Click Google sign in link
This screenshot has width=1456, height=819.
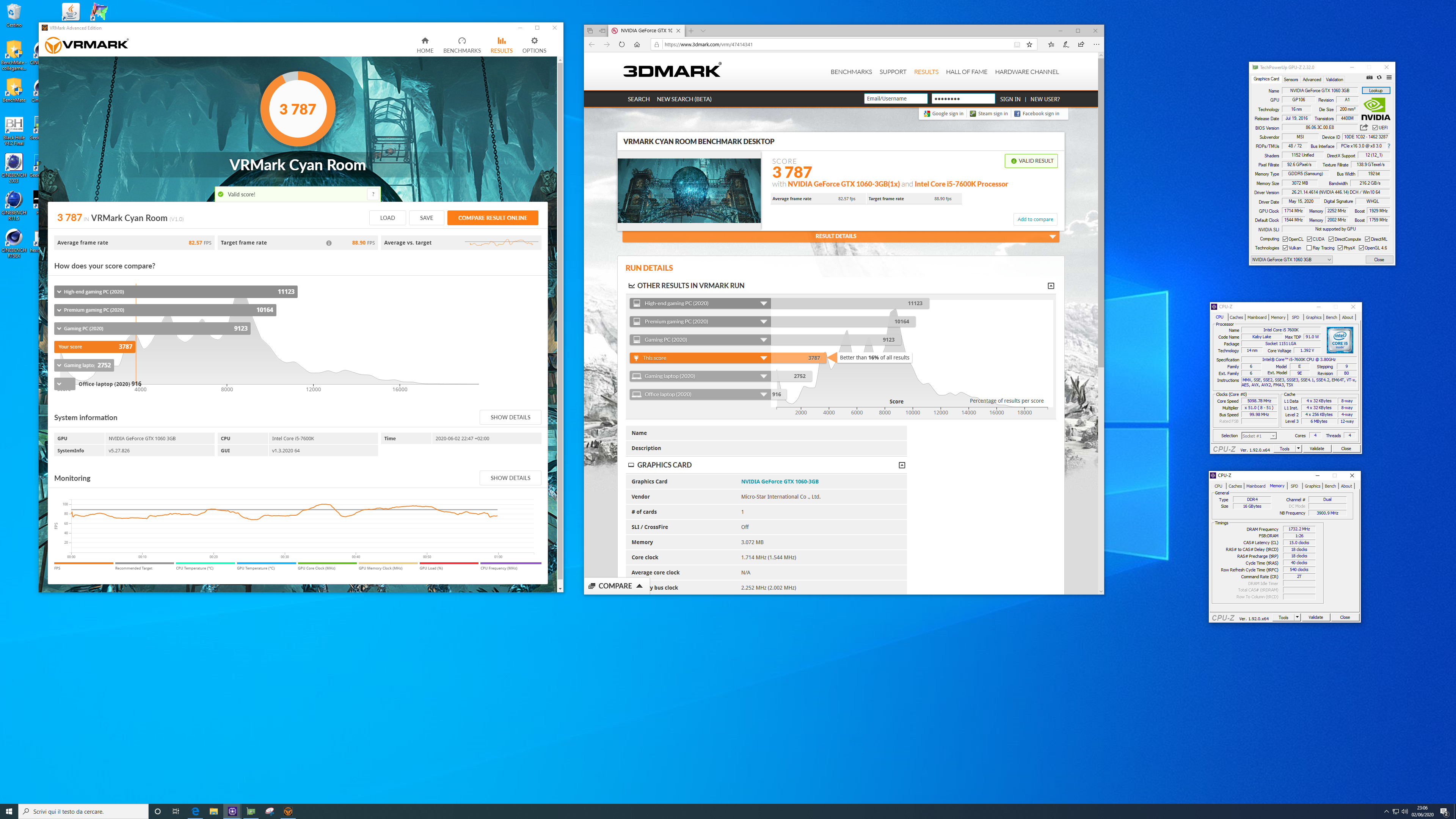943,114
